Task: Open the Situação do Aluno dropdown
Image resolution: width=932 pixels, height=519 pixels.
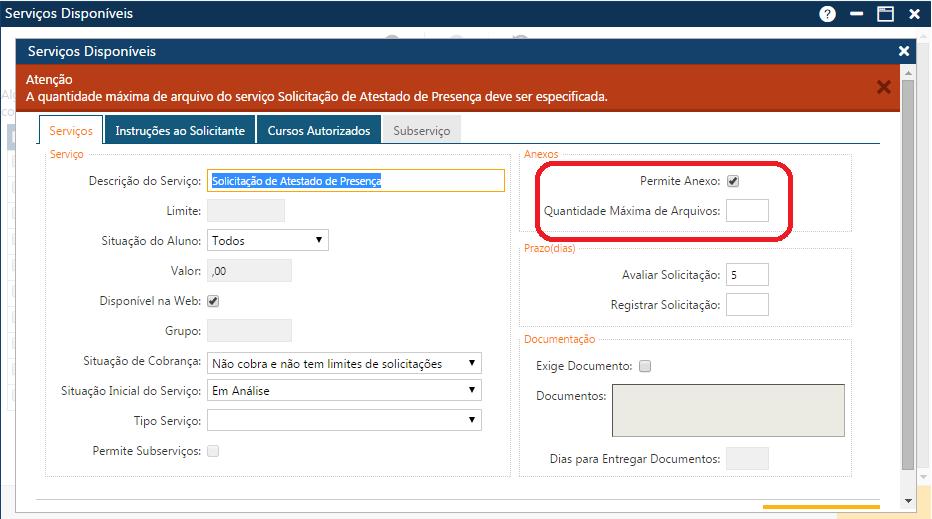Action: pyautogui.click(x=267, y=240)
